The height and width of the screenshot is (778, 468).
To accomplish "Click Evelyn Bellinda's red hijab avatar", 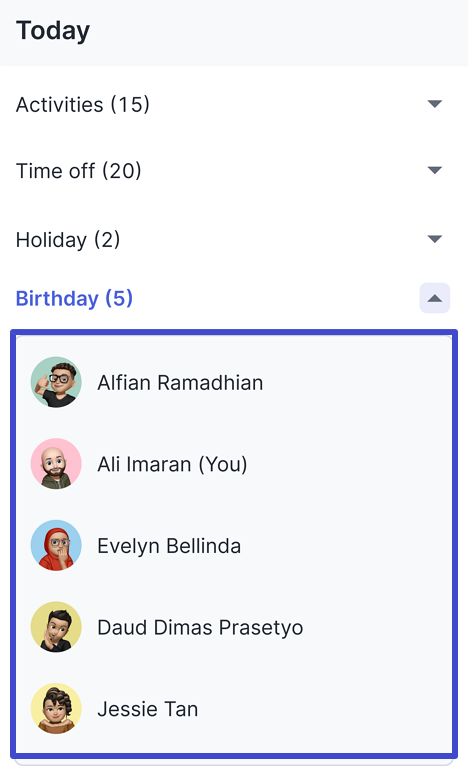I will (x=56, y=545).
